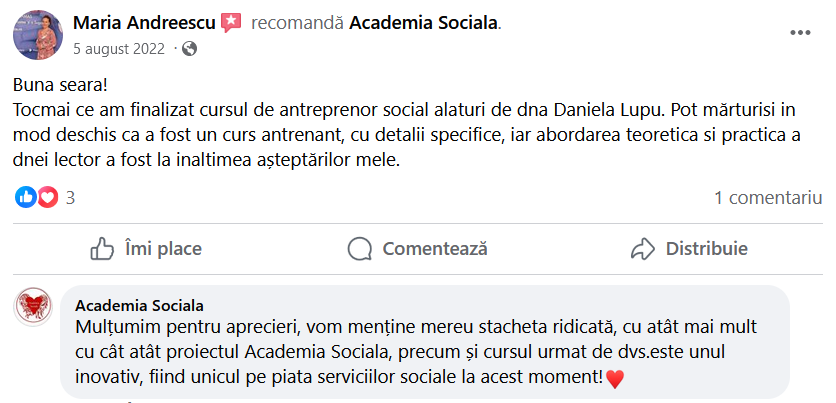Open Academia Sociala's comment avatar

click(x=33, y=306)
